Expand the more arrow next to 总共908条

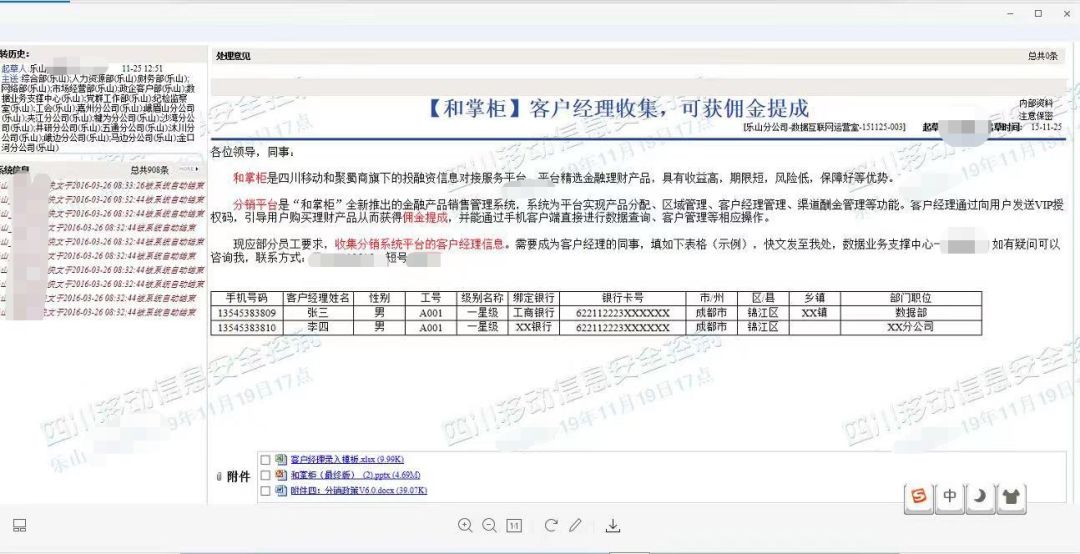189,169
